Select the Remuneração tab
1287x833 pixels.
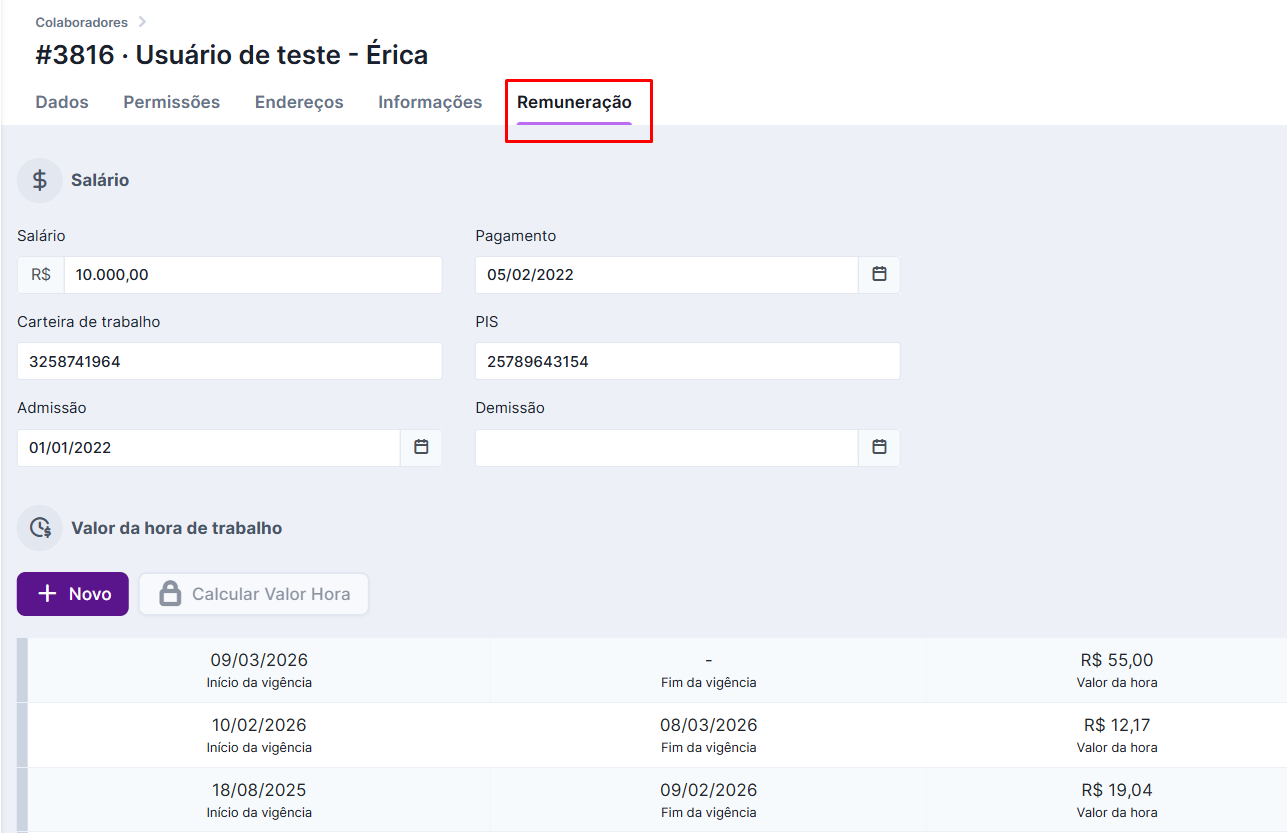(574, 102)
